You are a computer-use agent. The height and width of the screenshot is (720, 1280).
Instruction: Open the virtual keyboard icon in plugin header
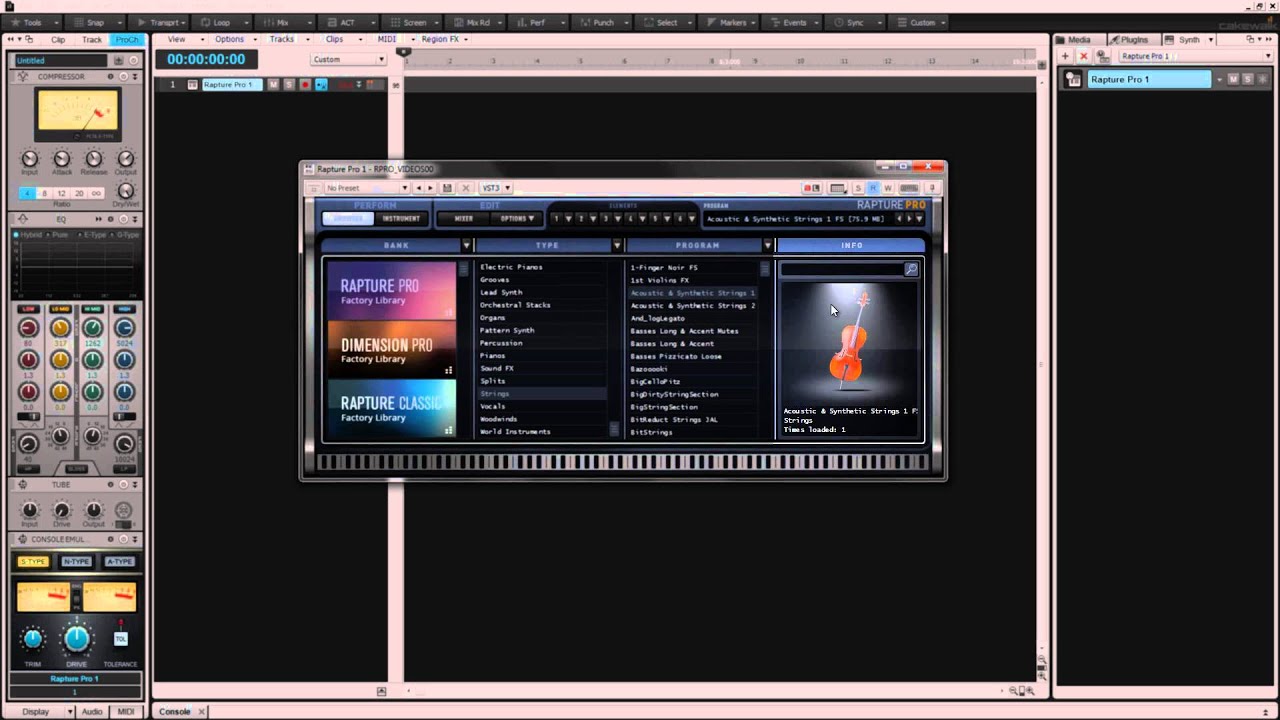pos(909,188)
